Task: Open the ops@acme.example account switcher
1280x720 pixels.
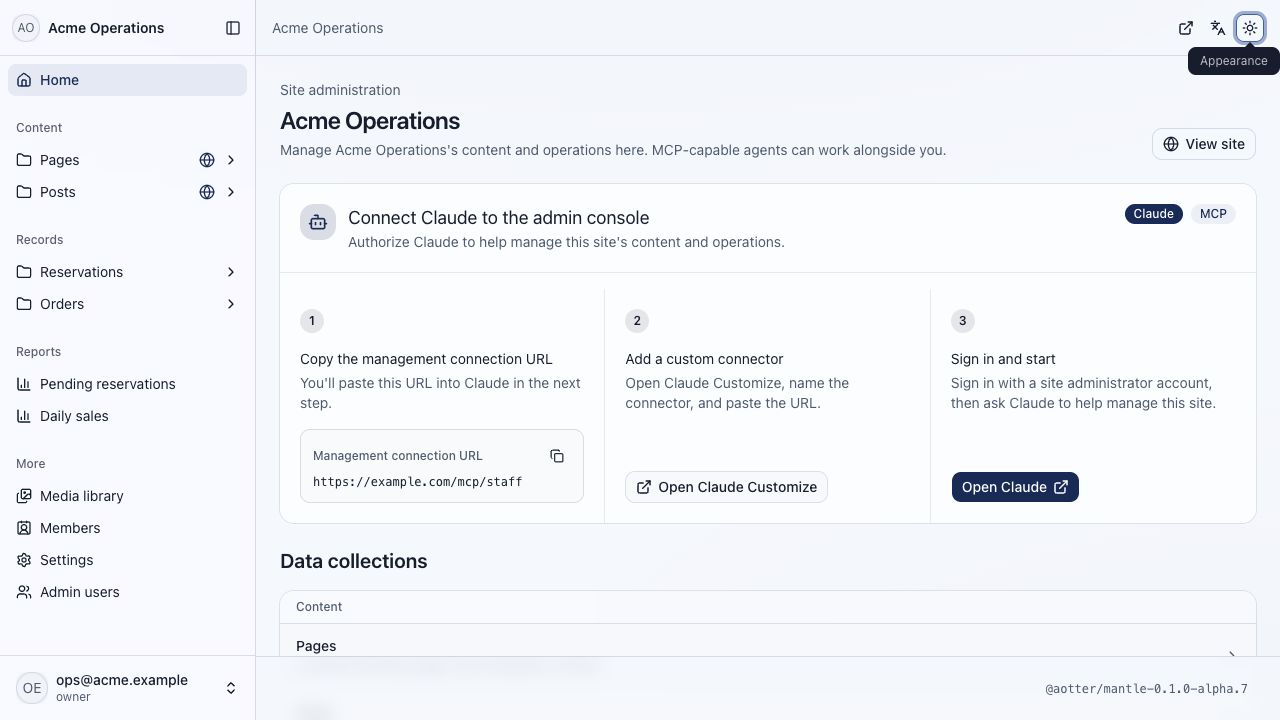Action: (127, 688)
